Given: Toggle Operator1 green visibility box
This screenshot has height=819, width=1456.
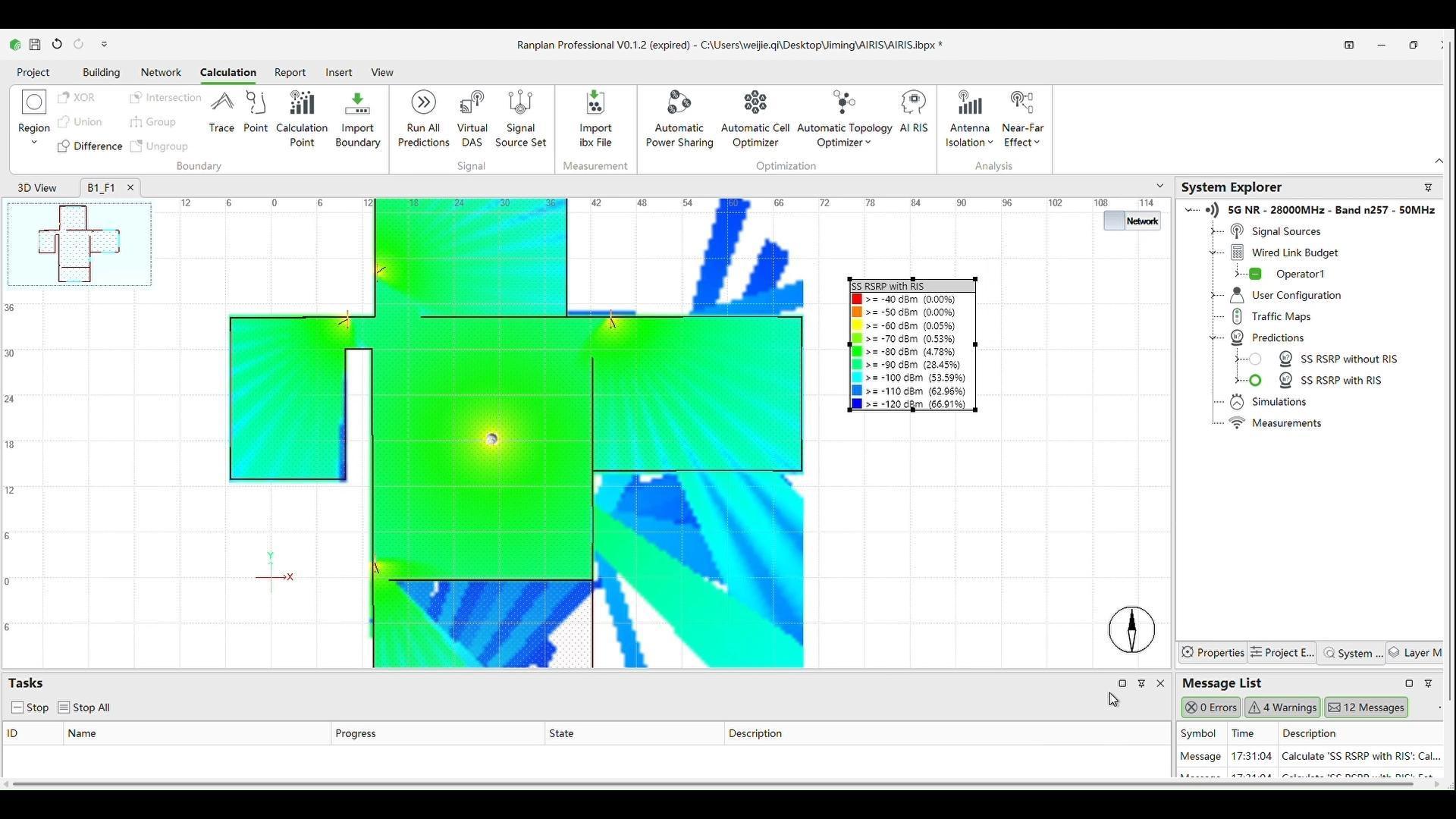Looking at the screenshot, I should 1255,274.
